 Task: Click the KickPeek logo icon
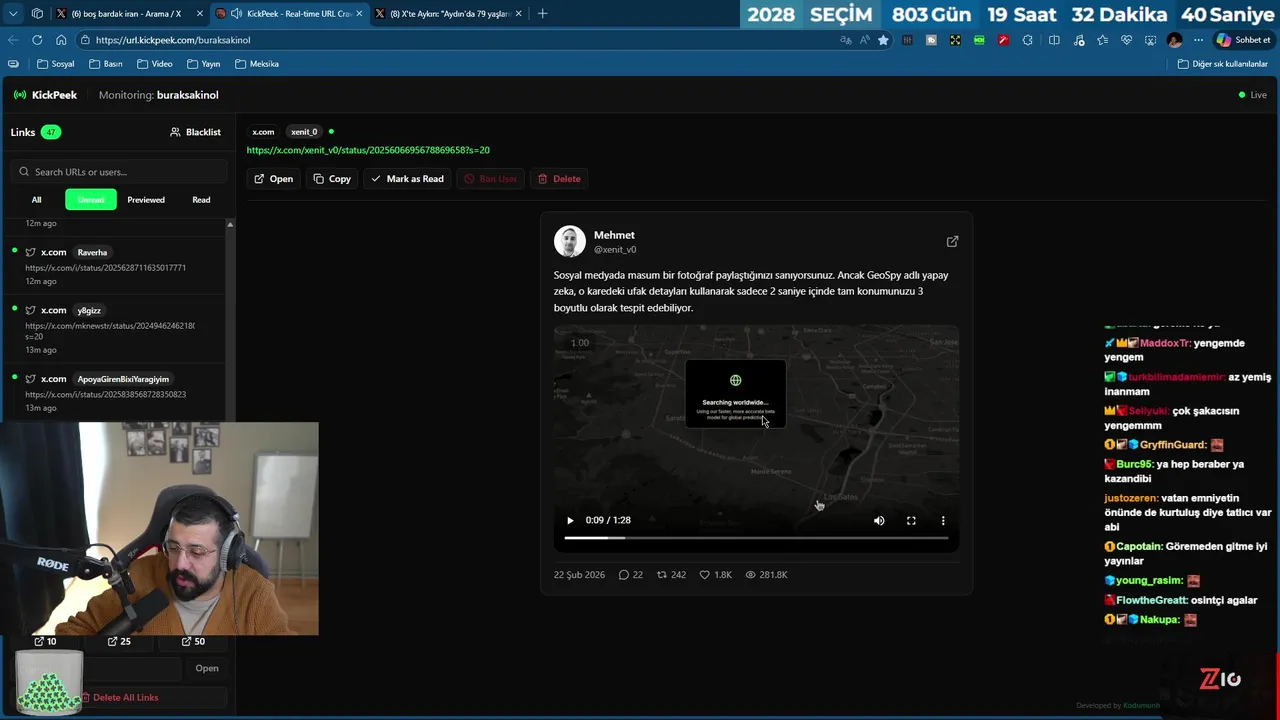click(x=20, y=95)
